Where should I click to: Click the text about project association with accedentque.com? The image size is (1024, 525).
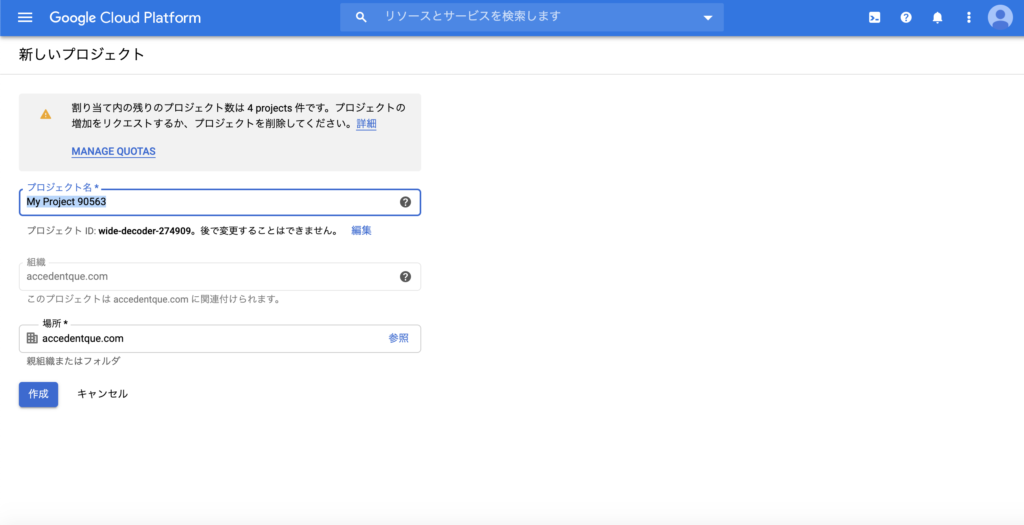coord(153,300)
